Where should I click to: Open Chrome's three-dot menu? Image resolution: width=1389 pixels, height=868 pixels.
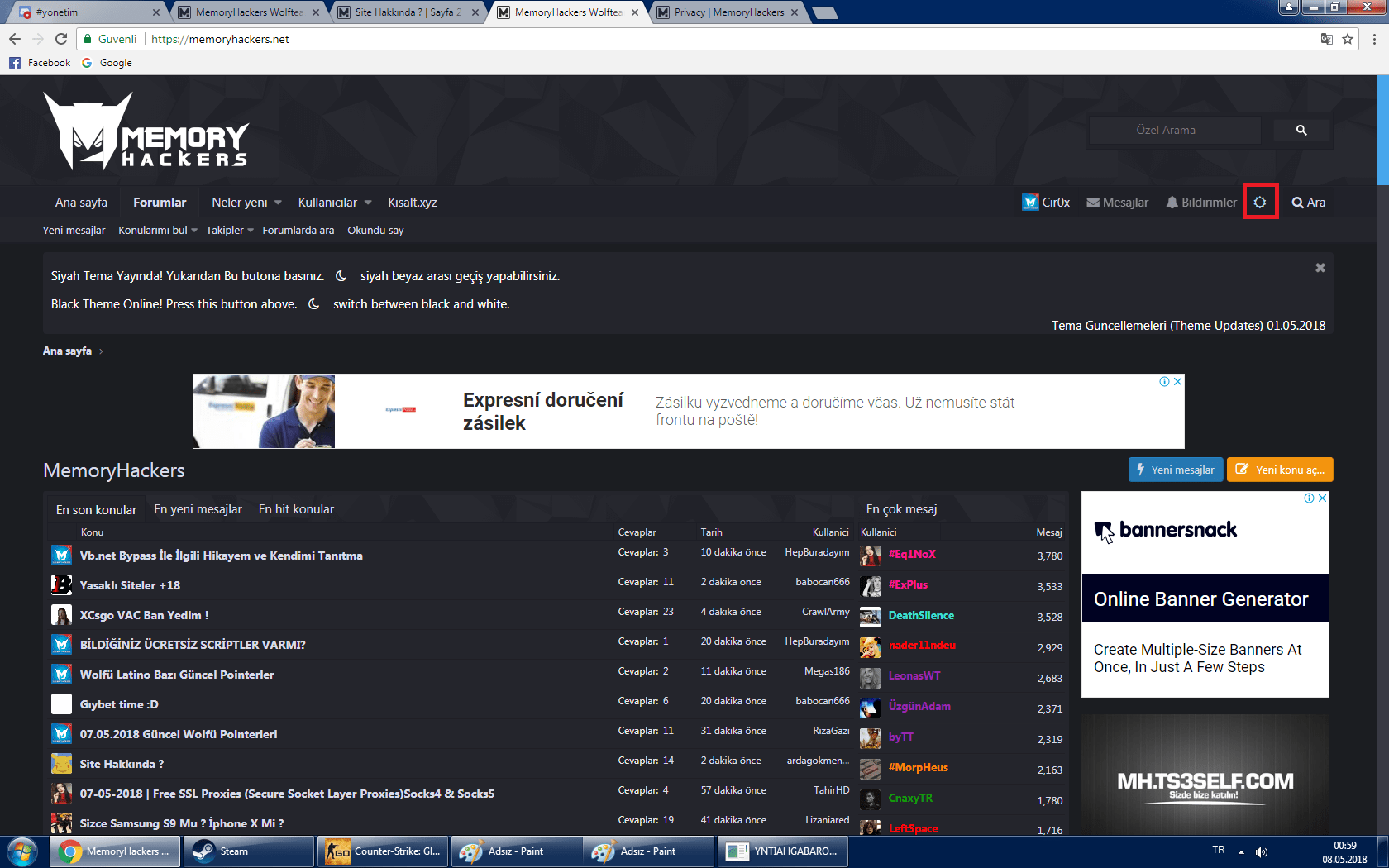coord(1375,39)
